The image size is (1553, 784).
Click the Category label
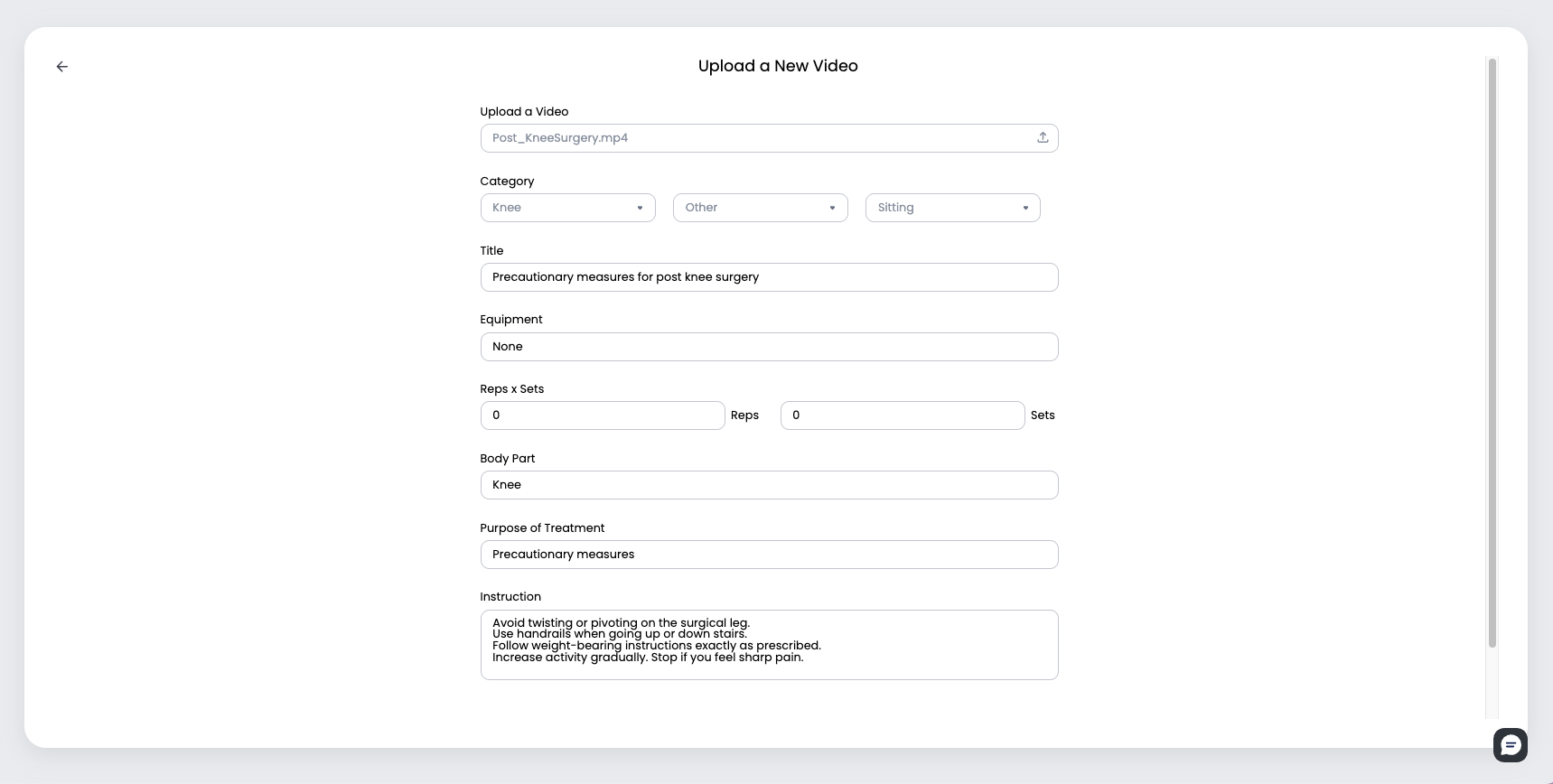click(507, 182)
